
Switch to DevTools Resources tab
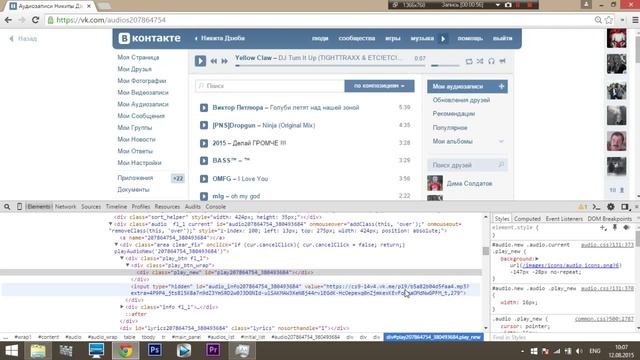click(167, 207)
